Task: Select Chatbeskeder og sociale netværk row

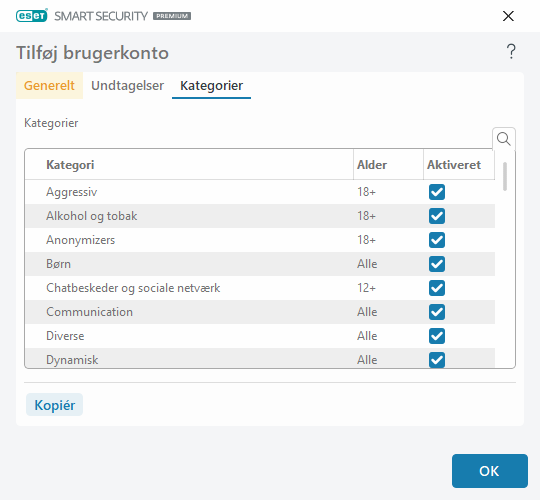Action: tap(260, 288)
